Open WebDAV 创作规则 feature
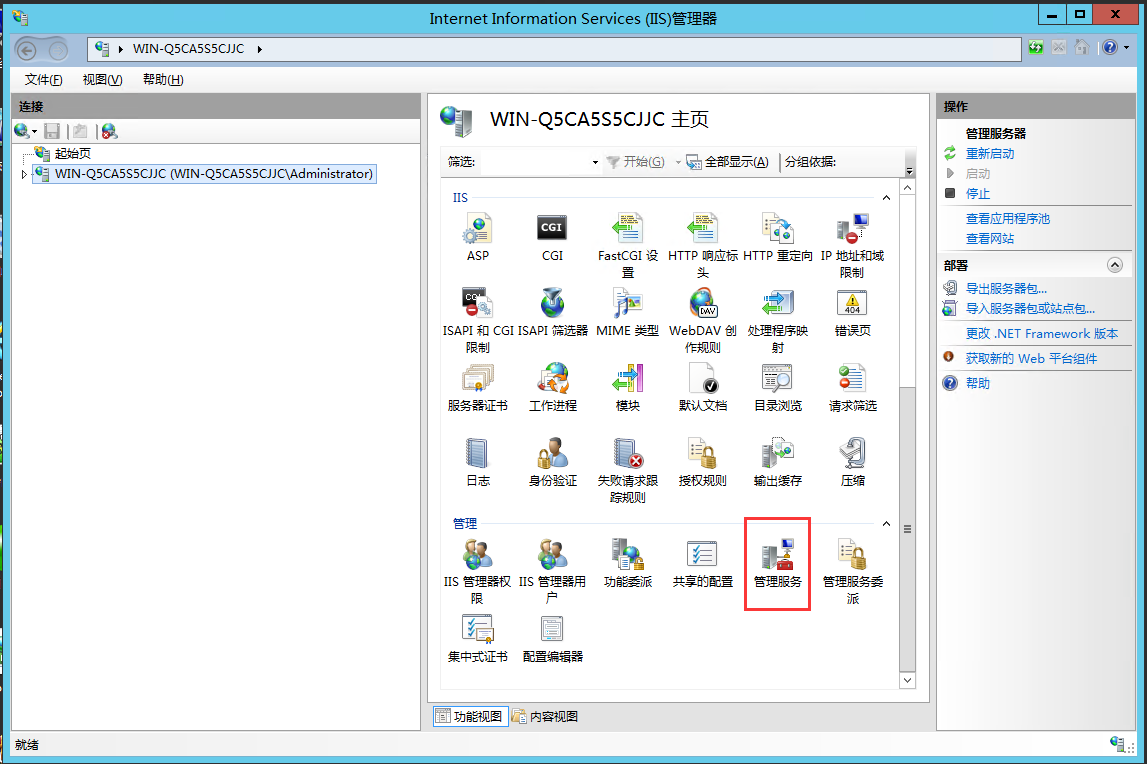The height and width of the screenshot is (764, 1147). [x=702, y=321]
